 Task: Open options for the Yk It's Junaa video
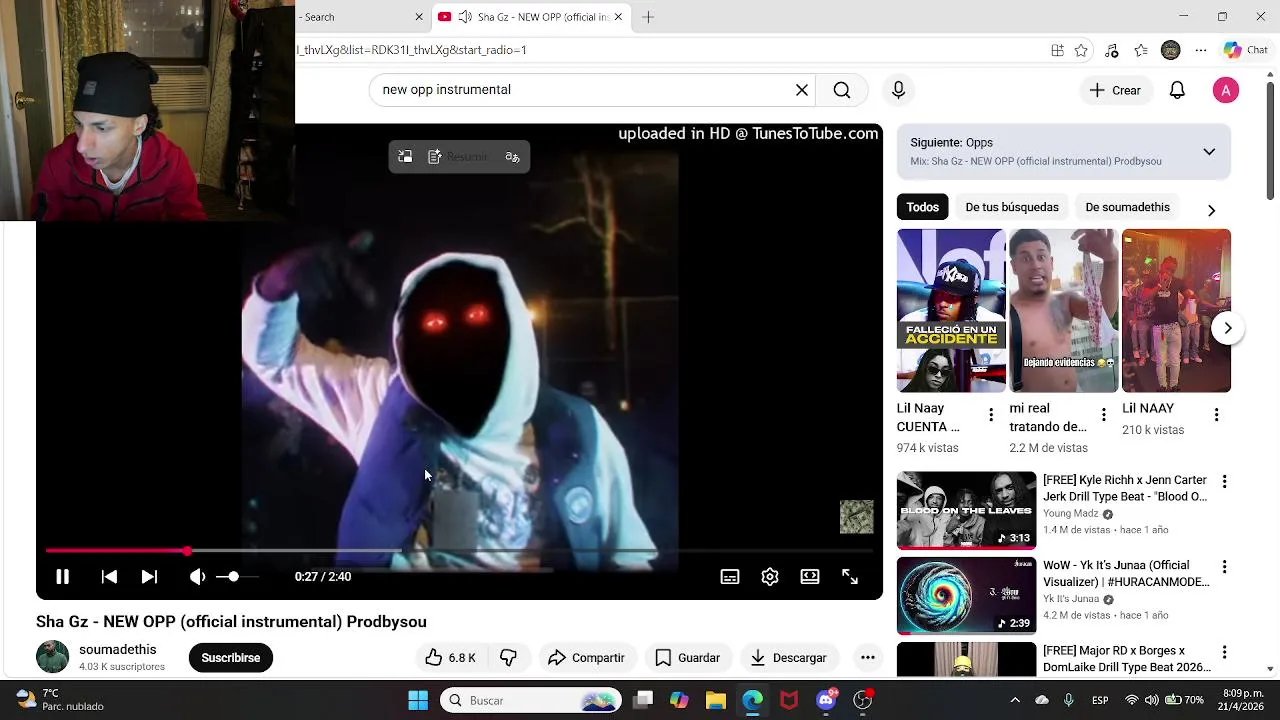click(1223, 567)
